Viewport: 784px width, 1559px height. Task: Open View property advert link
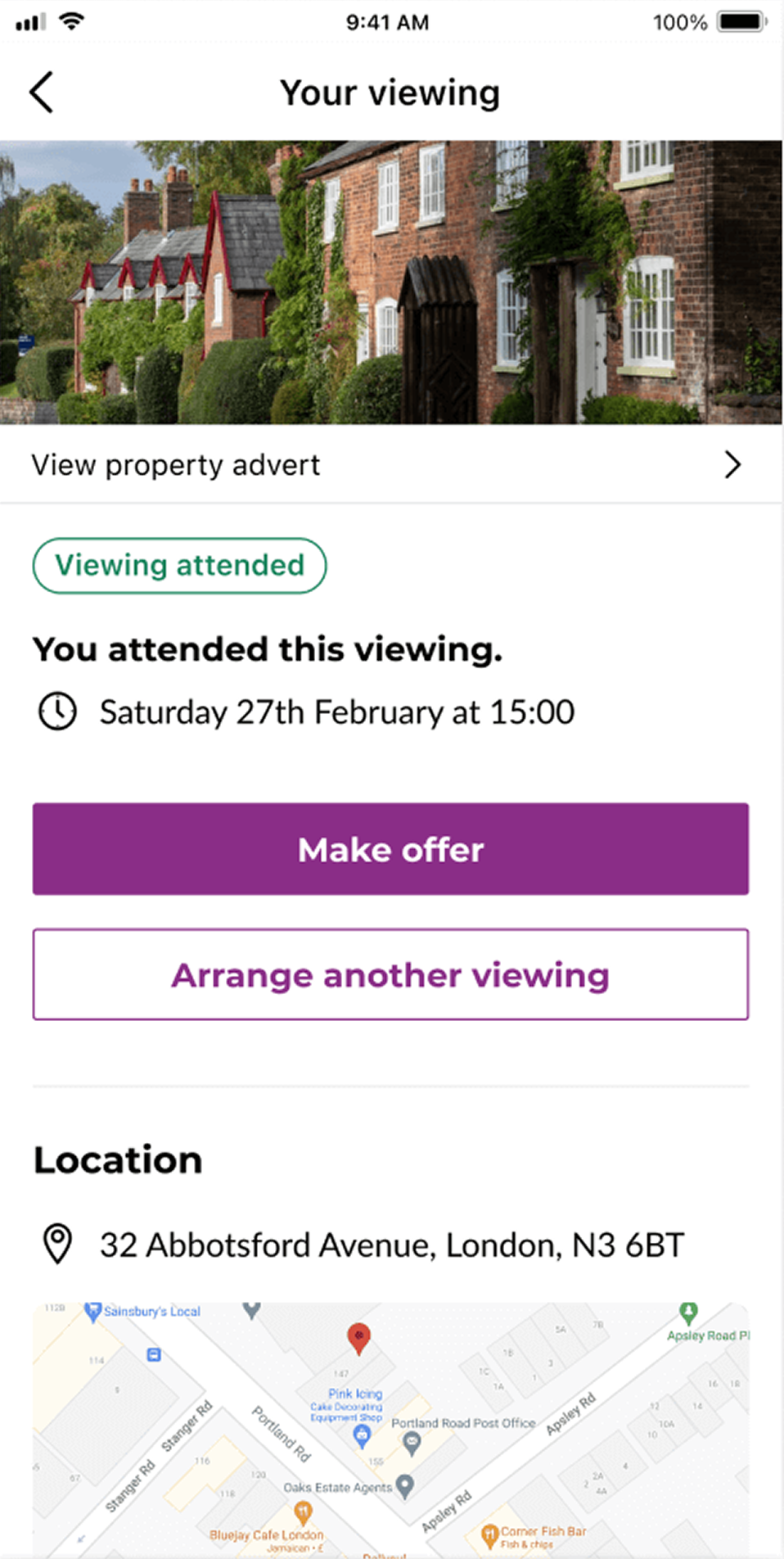(176, 465)
